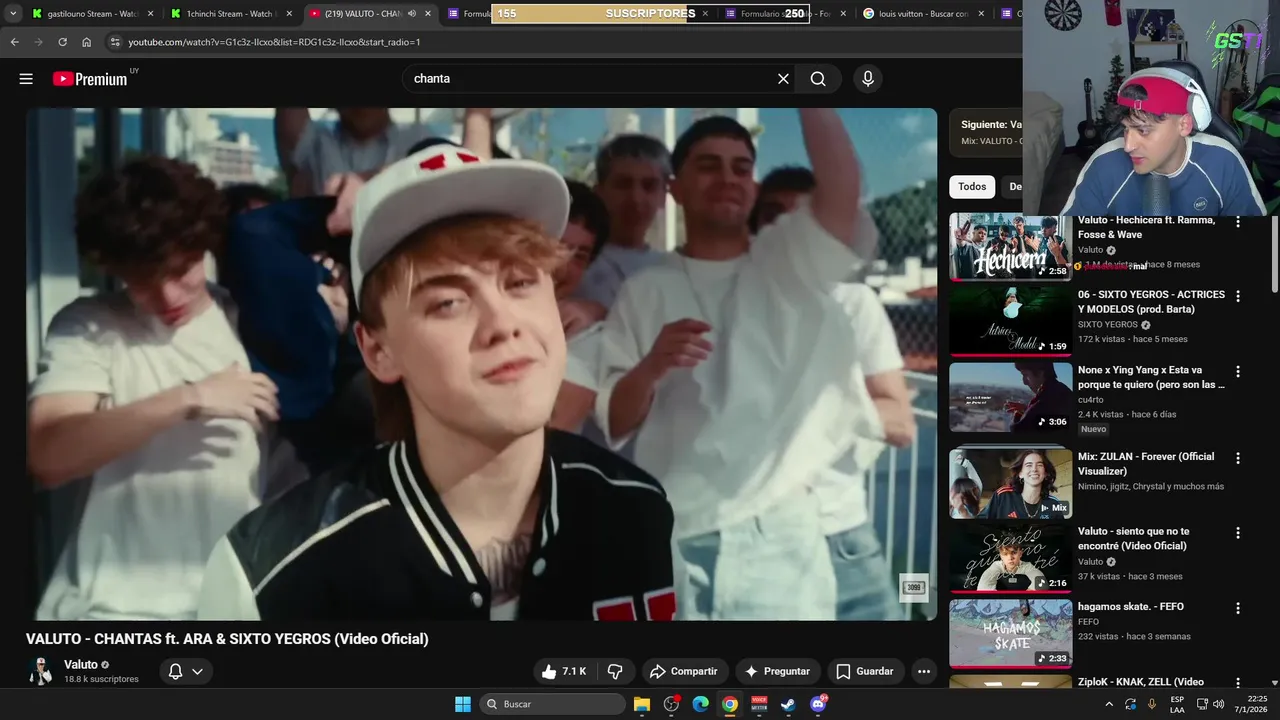Click the video player to pause
Image resolution: width=1280 pixels, height=720 pixels.
481,364
